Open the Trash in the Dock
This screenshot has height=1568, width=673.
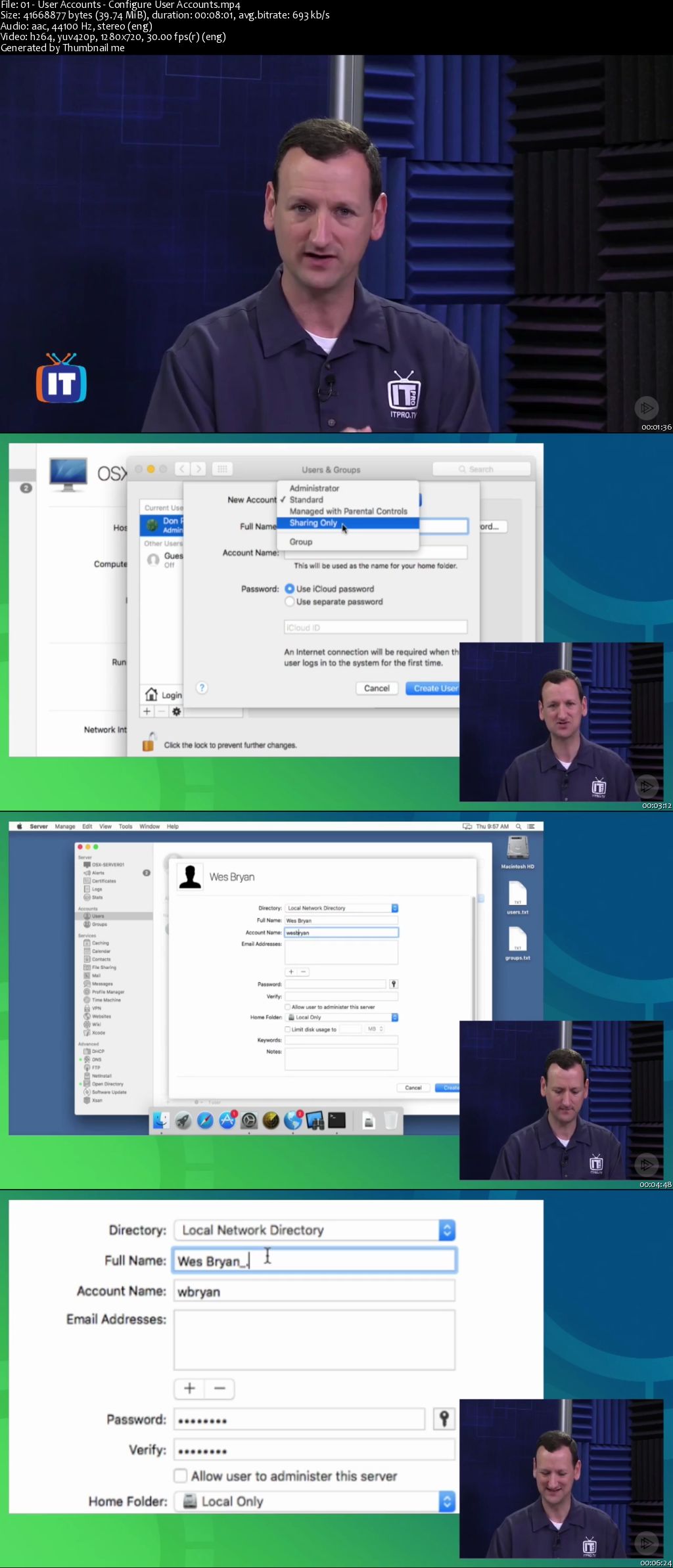390,1120
